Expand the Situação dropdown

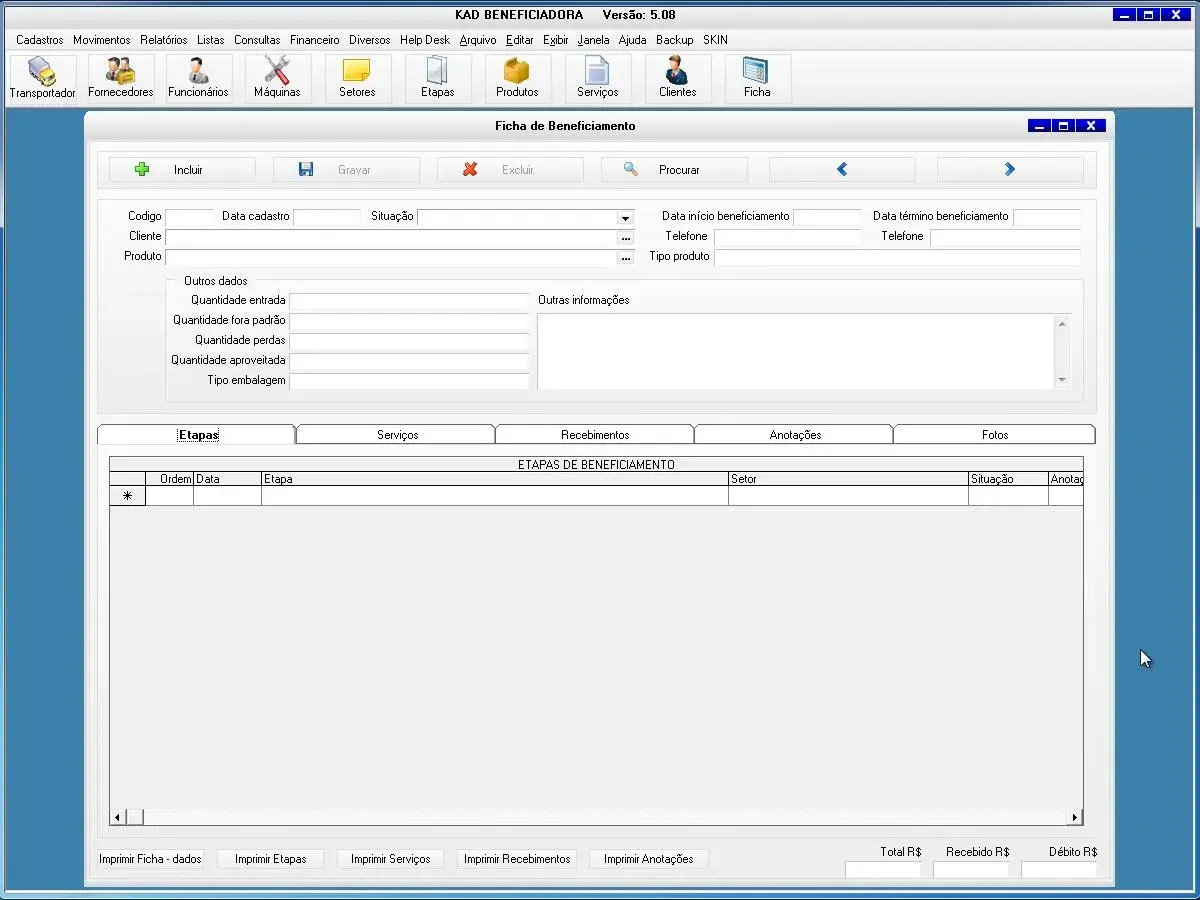625,218
